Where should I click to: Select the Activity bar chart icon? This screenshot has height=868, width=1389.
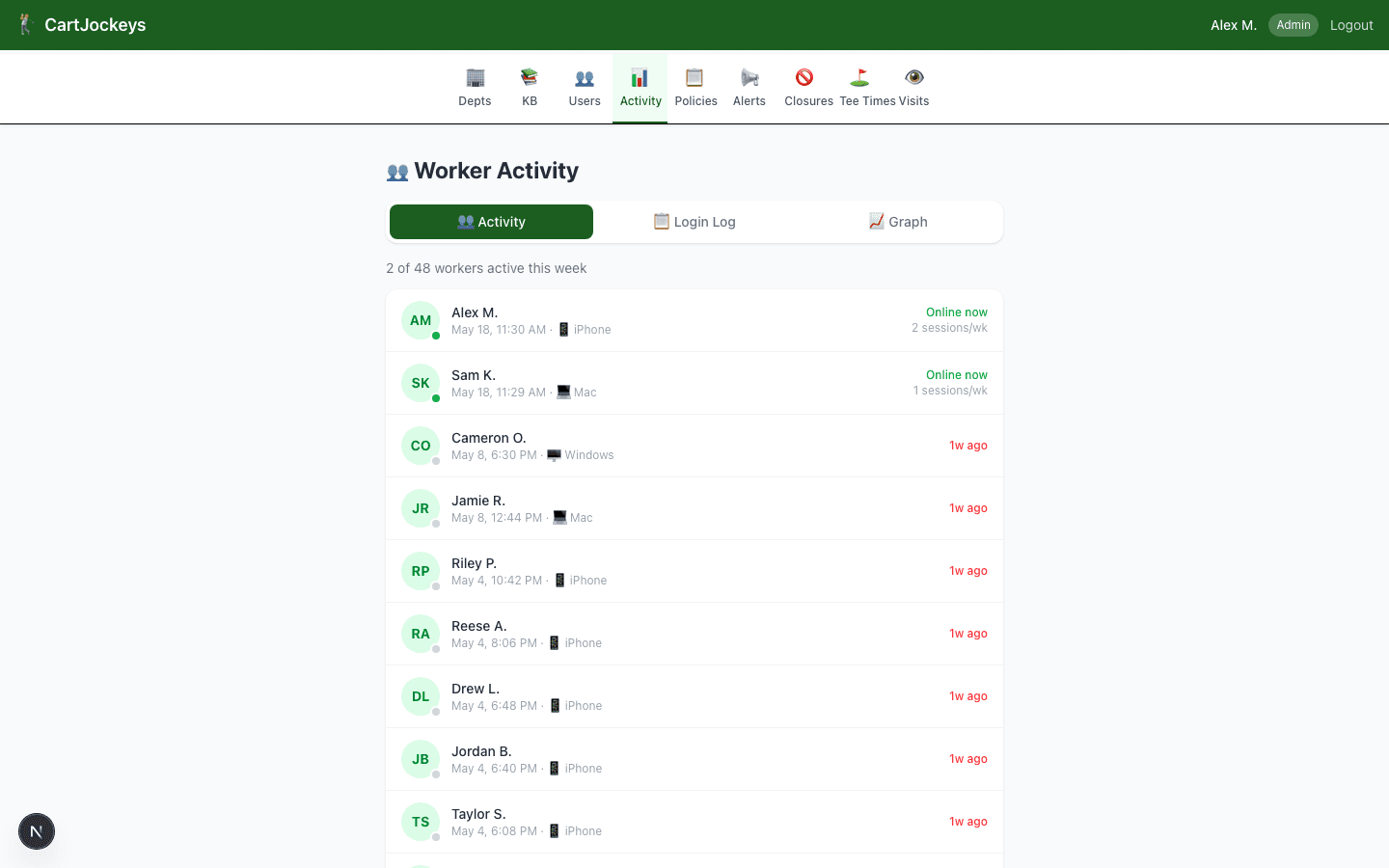click(640, 77)
